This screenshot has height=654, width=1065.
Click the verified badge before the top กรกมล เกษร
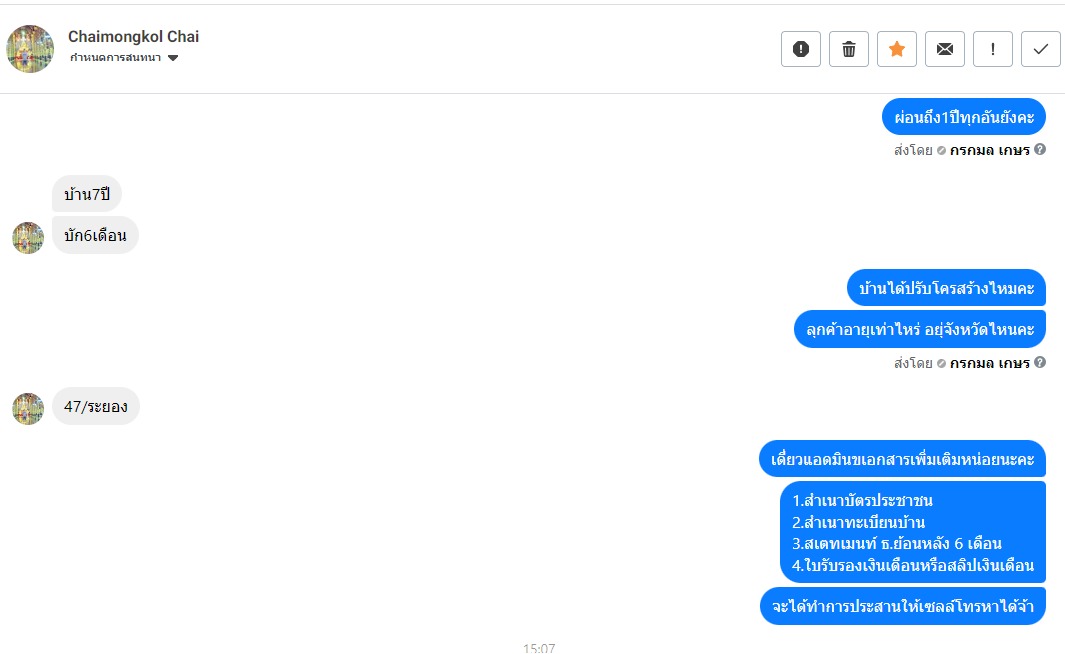941,151
